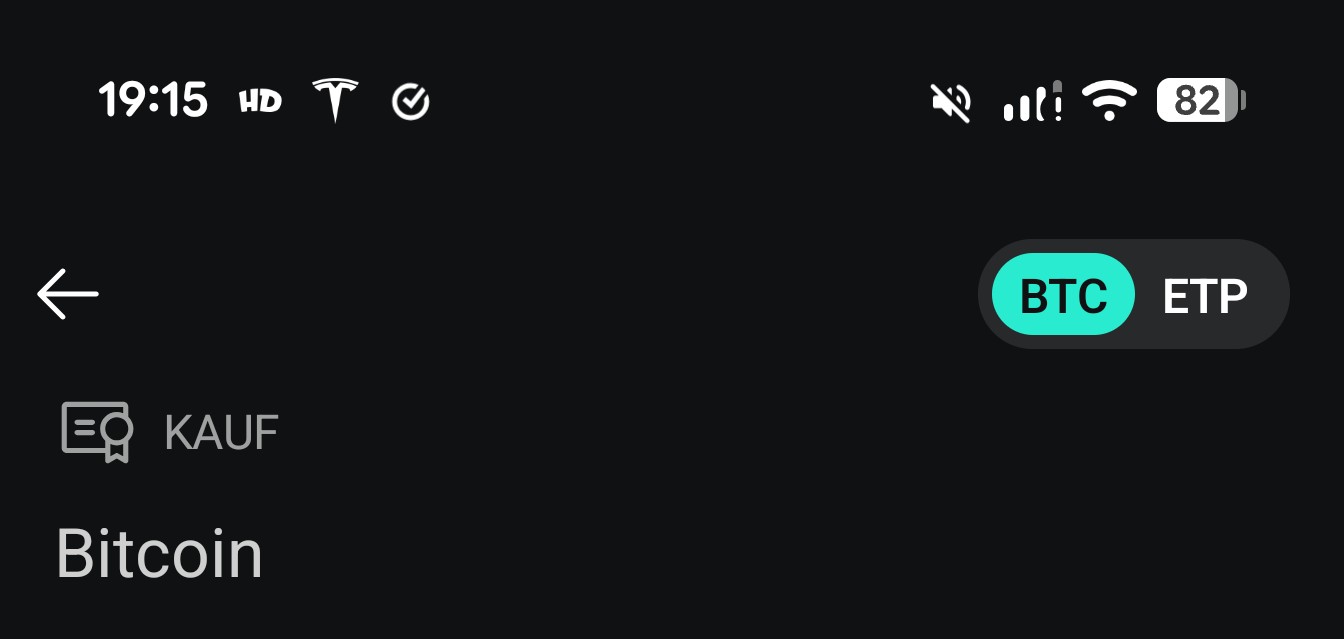
Task: Choose the BTC tab in pill switcher
Action: (1063, 295)
